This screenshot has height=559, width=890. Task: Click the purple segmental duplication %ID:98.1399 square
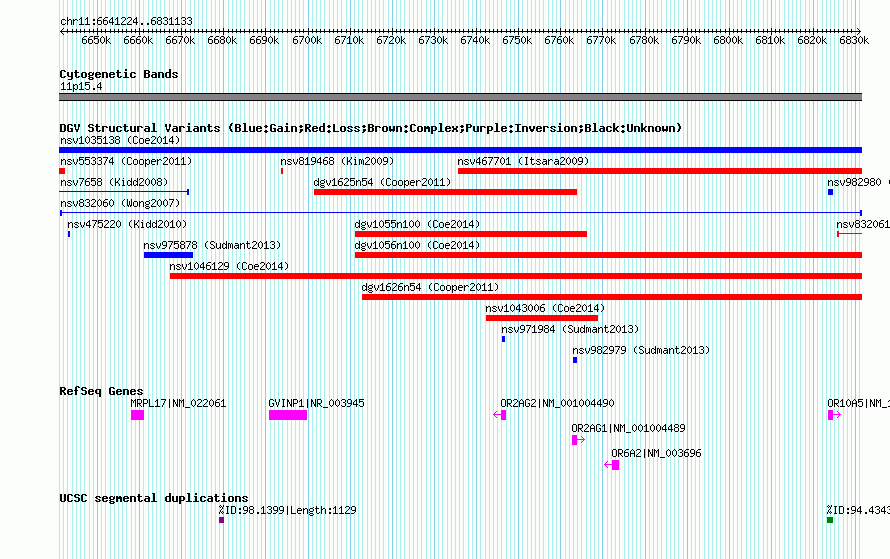221,520
